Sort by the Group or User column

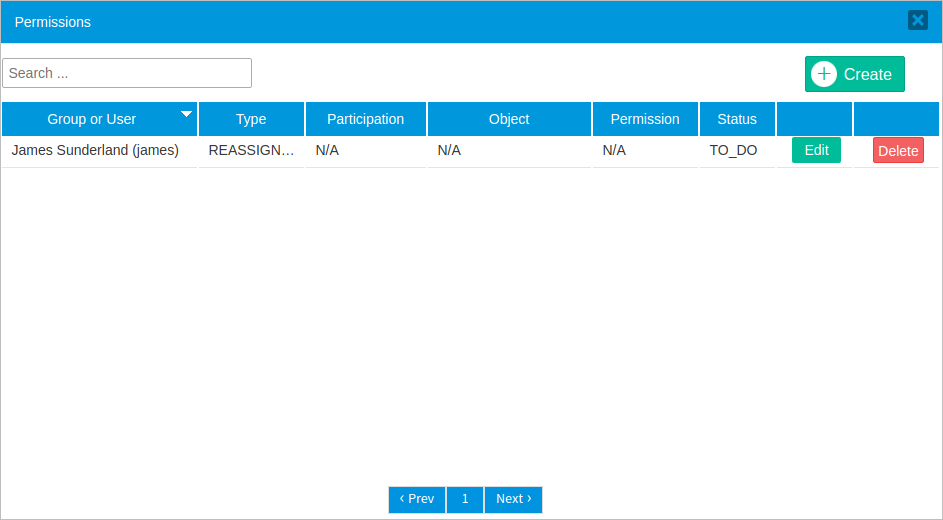92,119
